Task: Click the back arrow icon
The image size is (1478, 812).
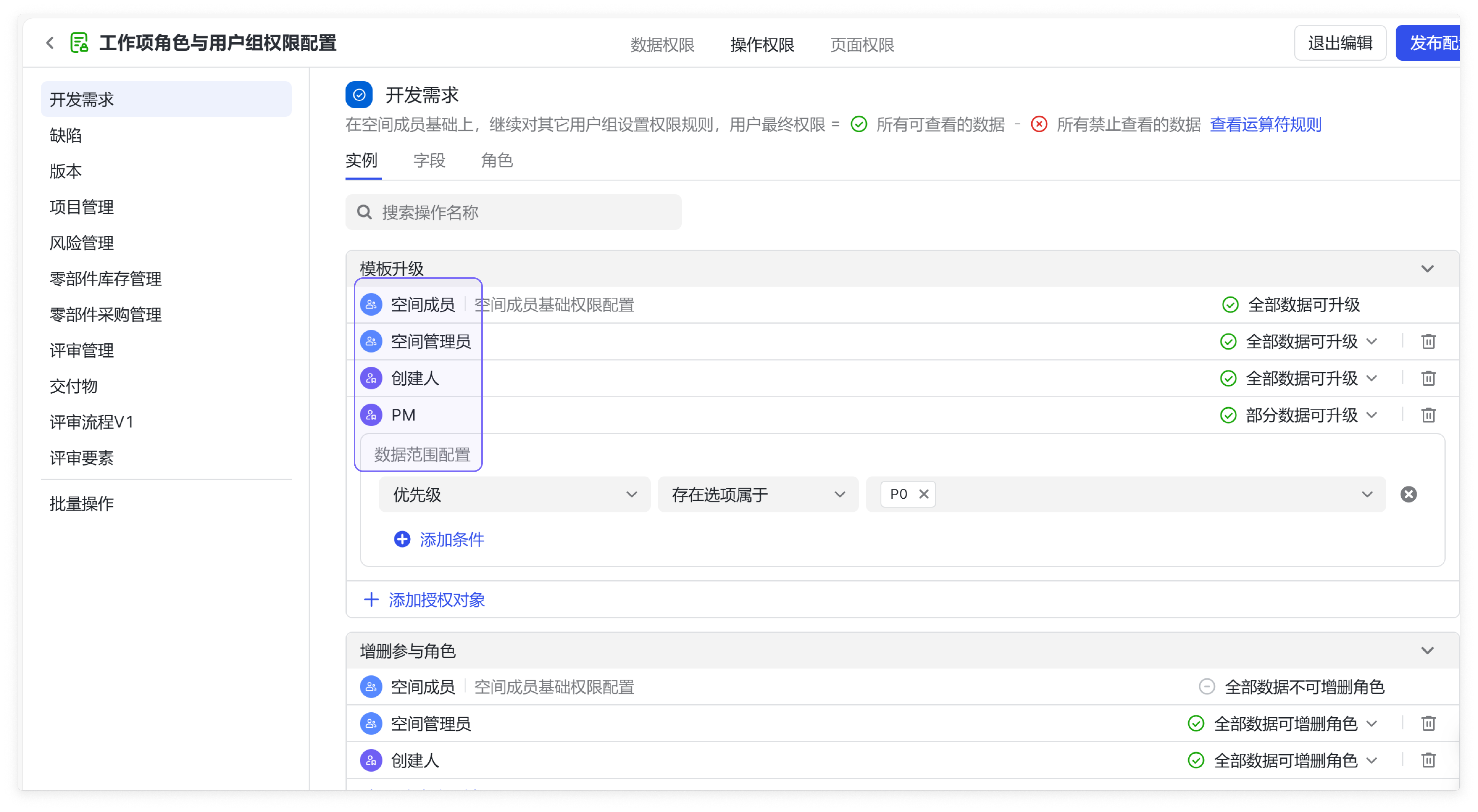Action: 50,43
